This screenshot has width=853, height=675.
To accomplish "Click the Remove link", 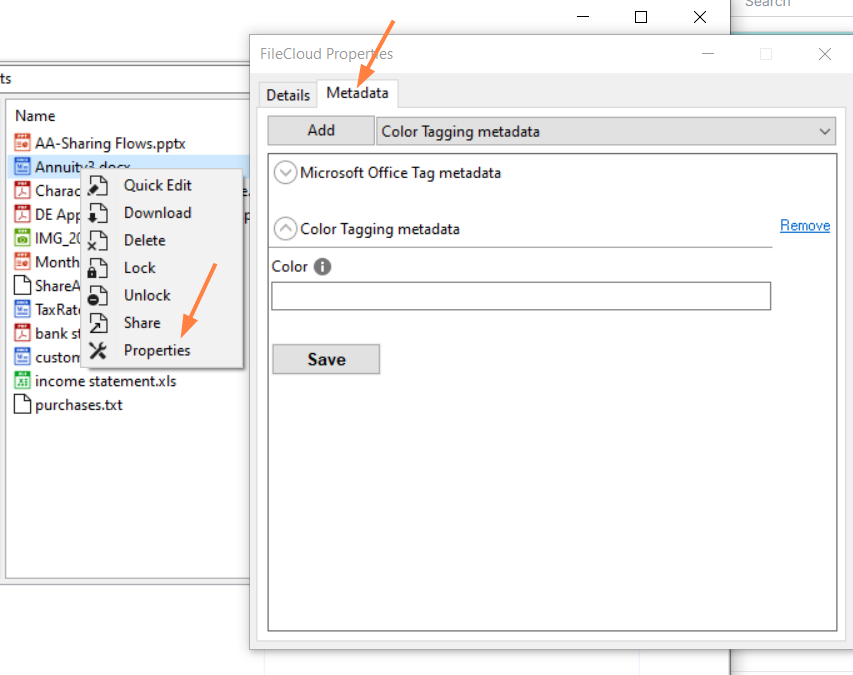I will pos(805,226).
